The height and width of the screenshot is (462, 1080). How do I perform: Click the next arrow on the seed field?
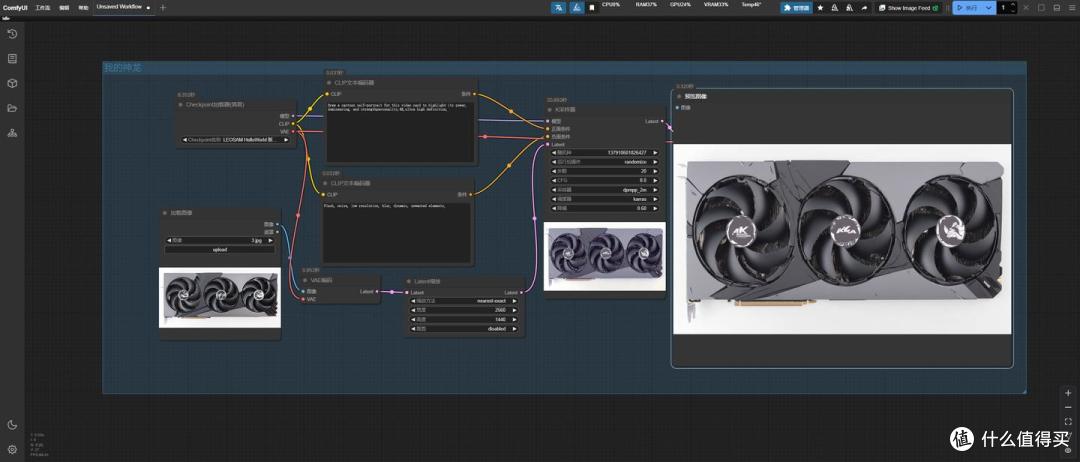tap(655, 153)
